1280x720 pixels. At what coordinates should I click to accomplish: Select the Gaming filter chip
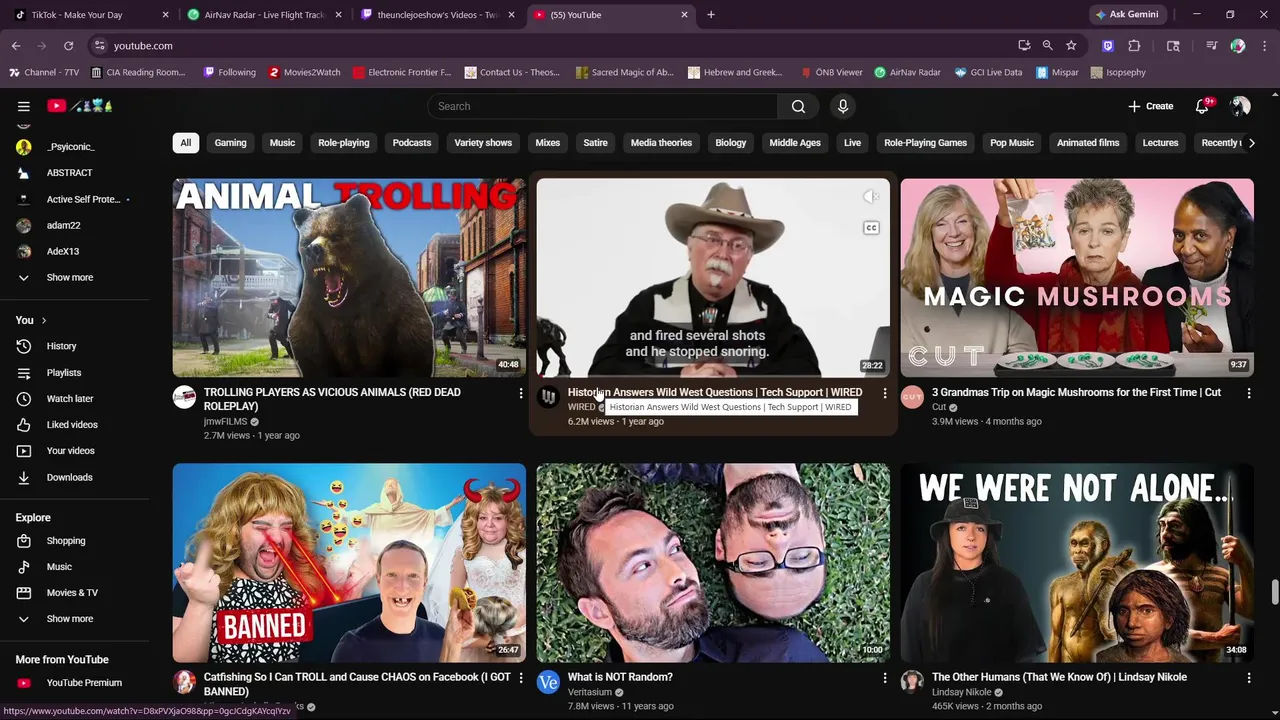[230, 143]
